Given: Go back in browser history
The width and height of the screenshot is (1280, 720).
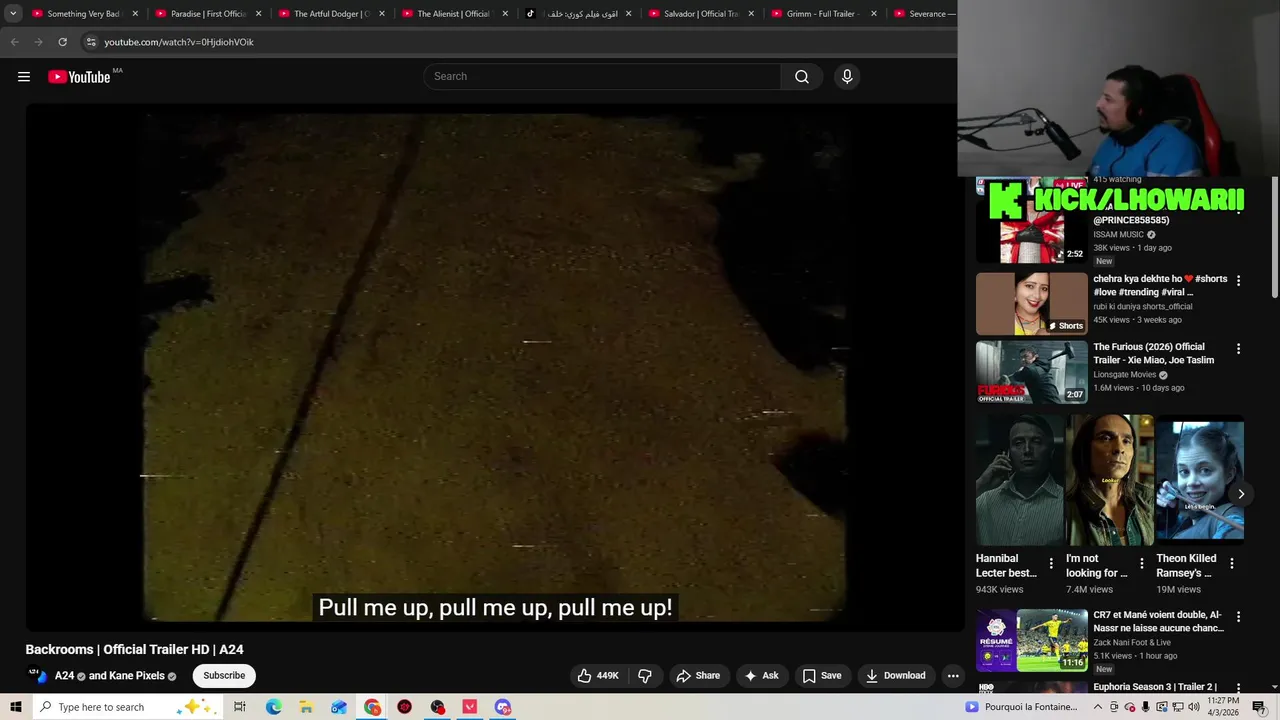Looking at the screenshot, I should tap(14, 42).
